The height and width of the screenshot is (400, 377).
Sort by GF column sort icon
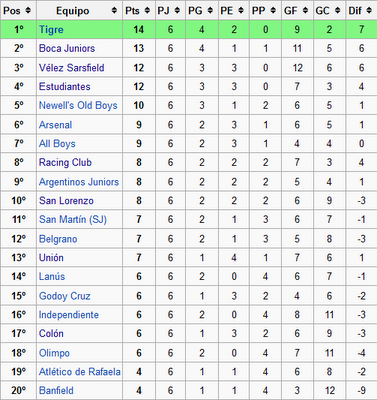coord(305,11)
